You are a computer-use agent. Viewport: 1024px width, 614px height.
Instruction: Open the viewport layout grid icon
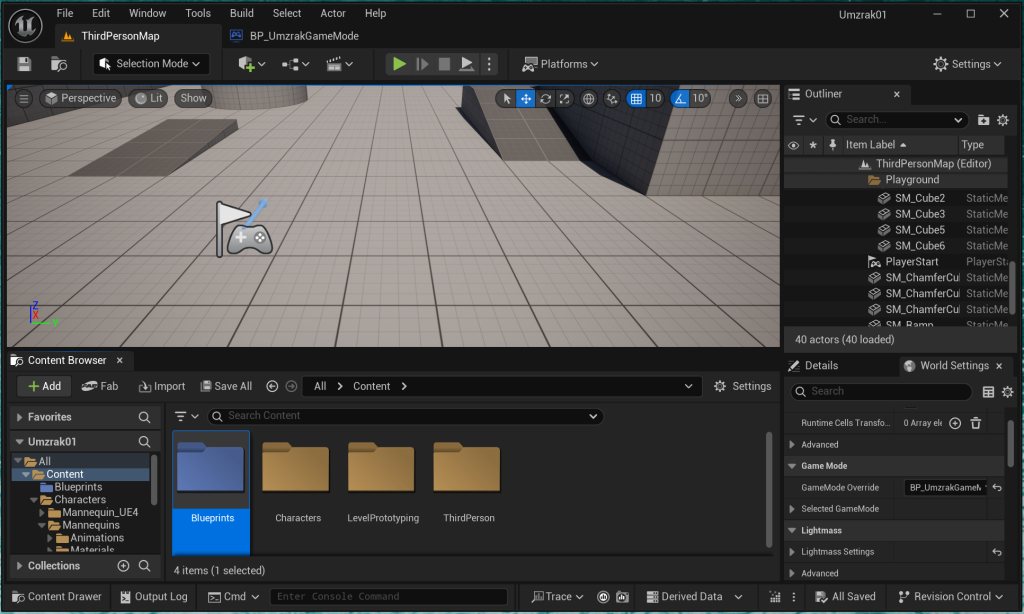pos(762,98)
